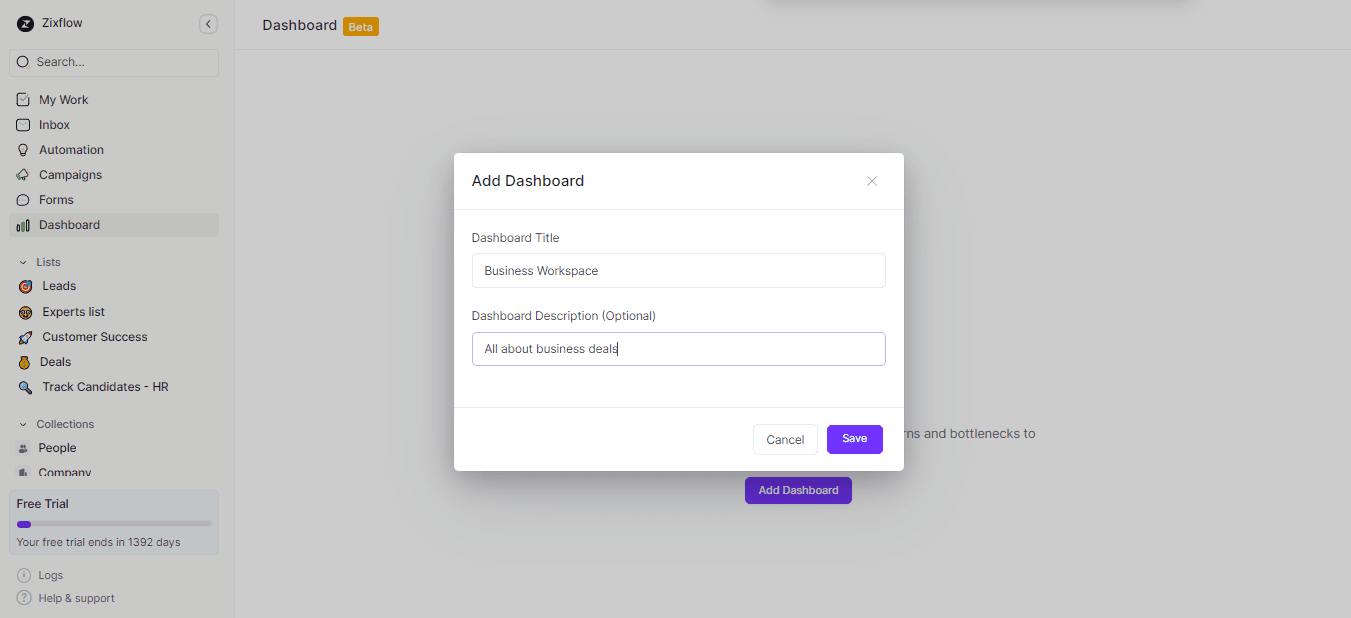The height and width of the screenshot is (618, 1351).
Task: Cancel the Add Dashboard dialog
Action: (x=785, y=439)
